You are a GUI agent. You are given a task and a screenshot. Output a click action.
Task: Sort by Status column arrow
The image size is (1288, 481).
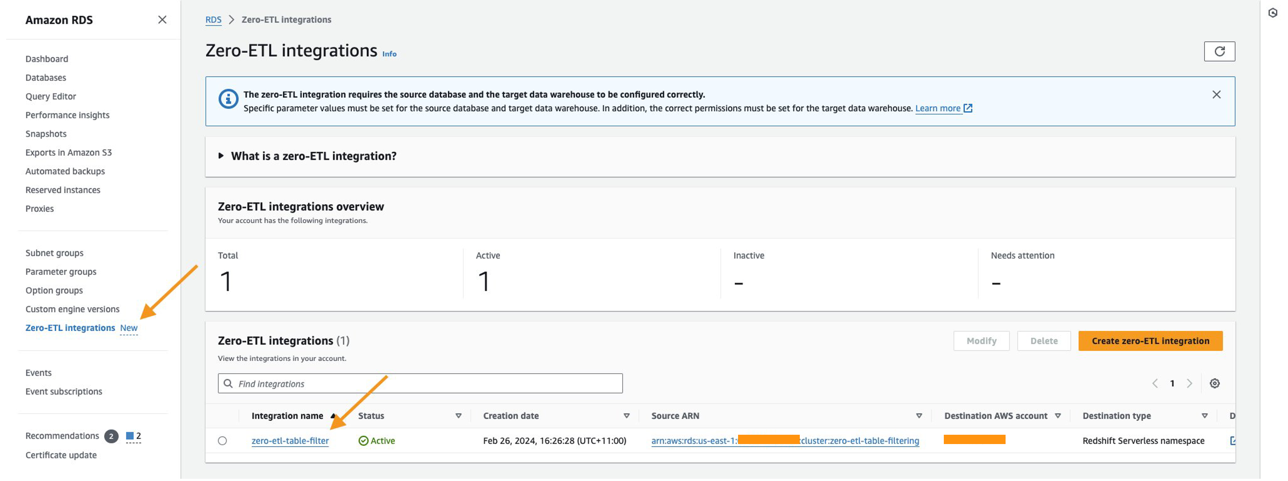click(458, 416)
